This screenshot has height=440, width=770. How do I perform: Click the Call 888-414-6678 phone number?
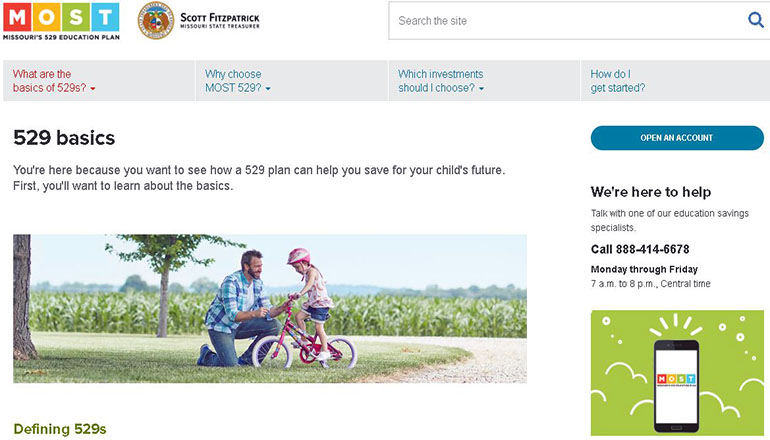click(x=640, y=249)
